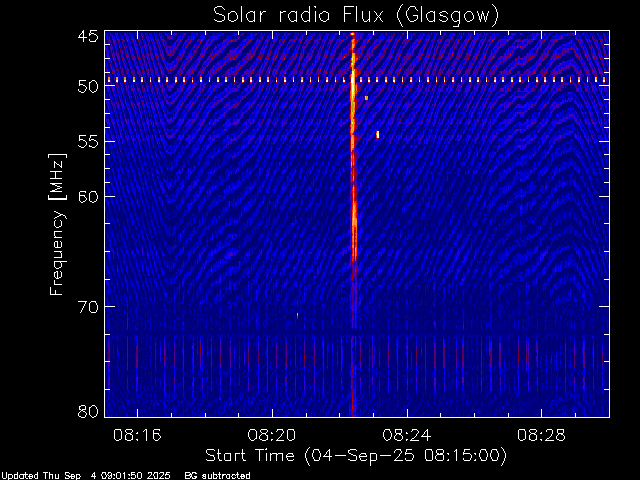The image size is (640, 480).
Task: Click the 'BG subtracted' footer note
Action: pos(218,476)
